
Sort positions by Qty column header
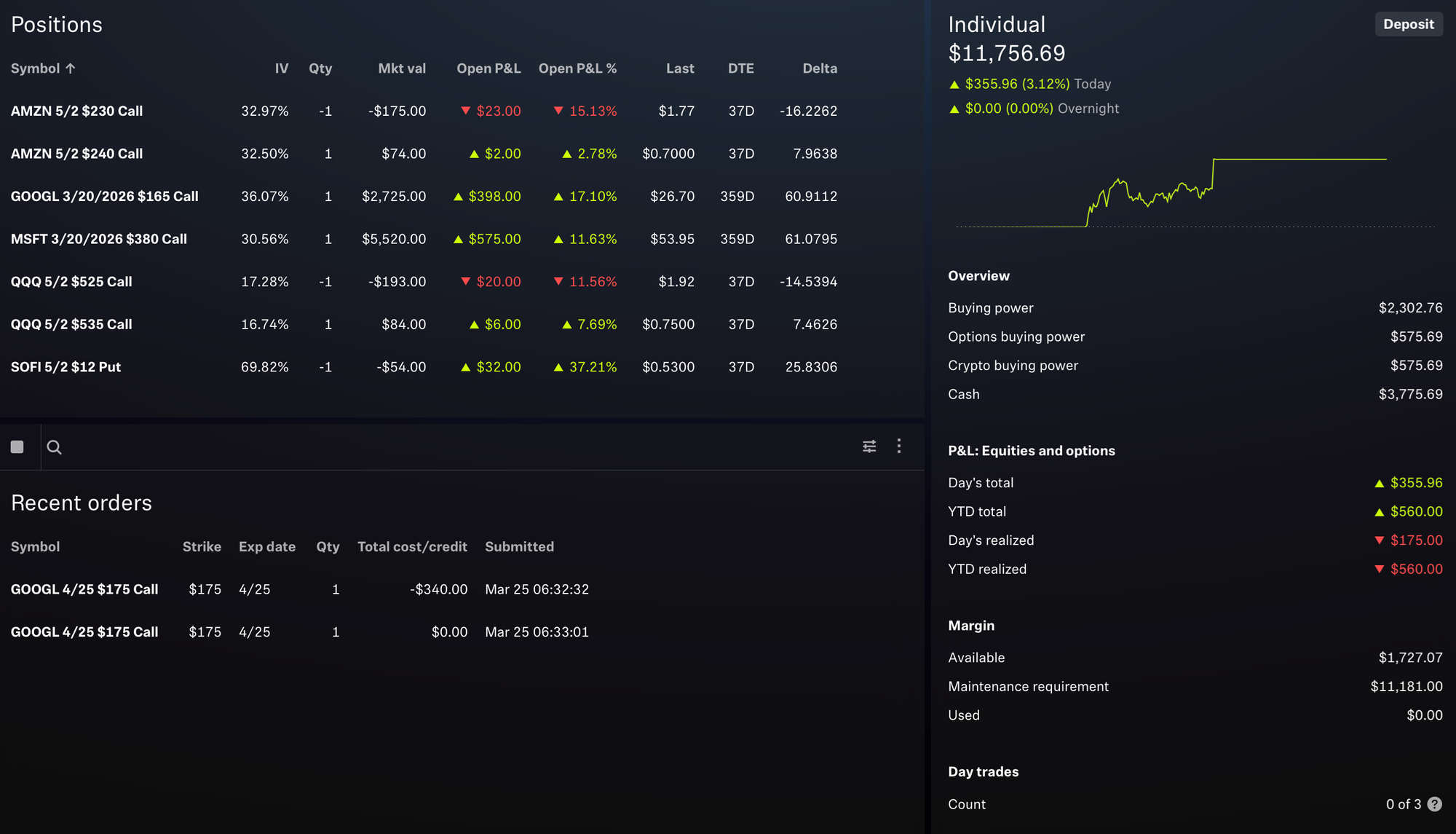(x=320, y=68)
